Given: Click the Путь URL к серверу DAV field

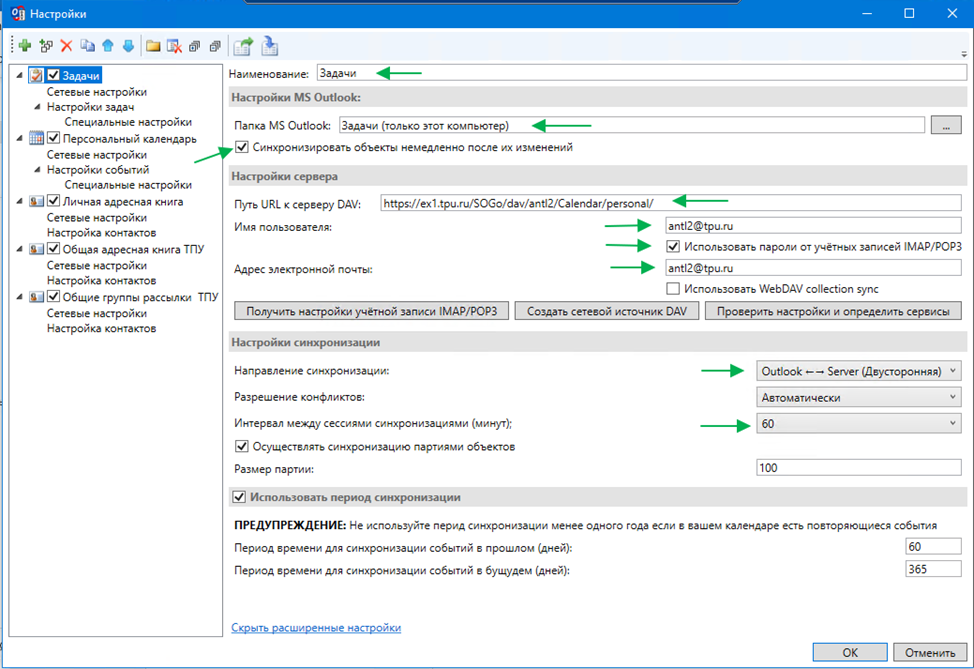Looking at the screenshot, I should (671, 203).
